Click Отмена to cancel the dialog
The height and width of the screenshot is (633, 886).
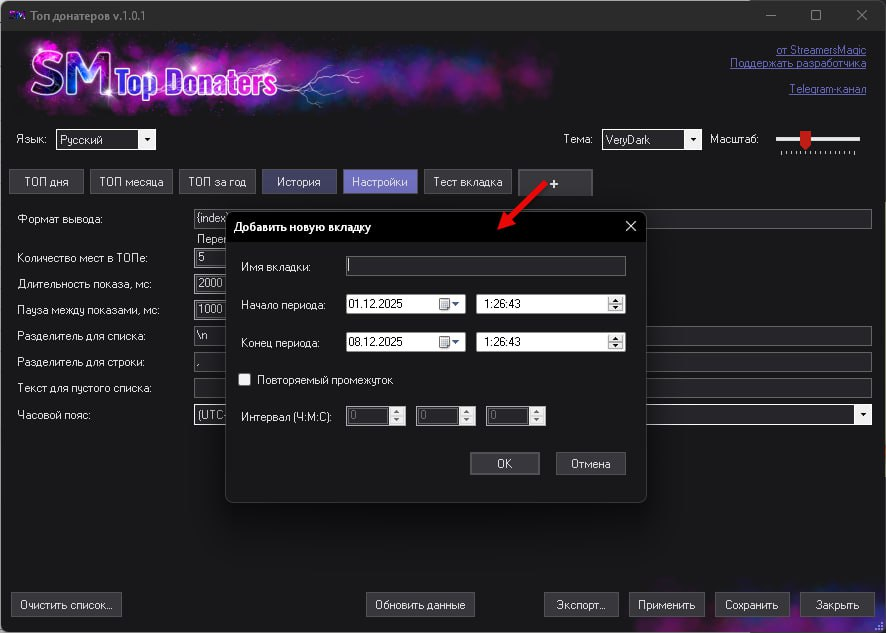click(x=590, y=463)
